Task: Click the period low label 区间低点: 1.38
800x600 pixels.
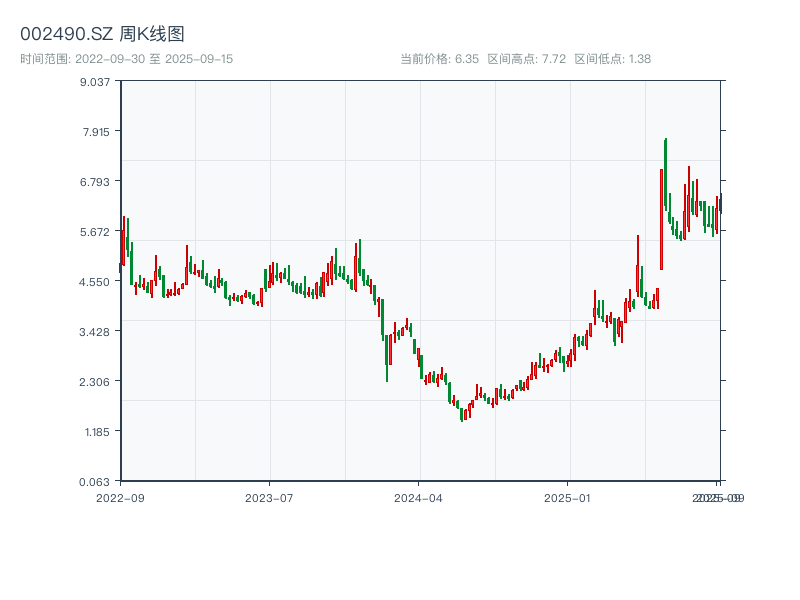Action: (612, 59)
